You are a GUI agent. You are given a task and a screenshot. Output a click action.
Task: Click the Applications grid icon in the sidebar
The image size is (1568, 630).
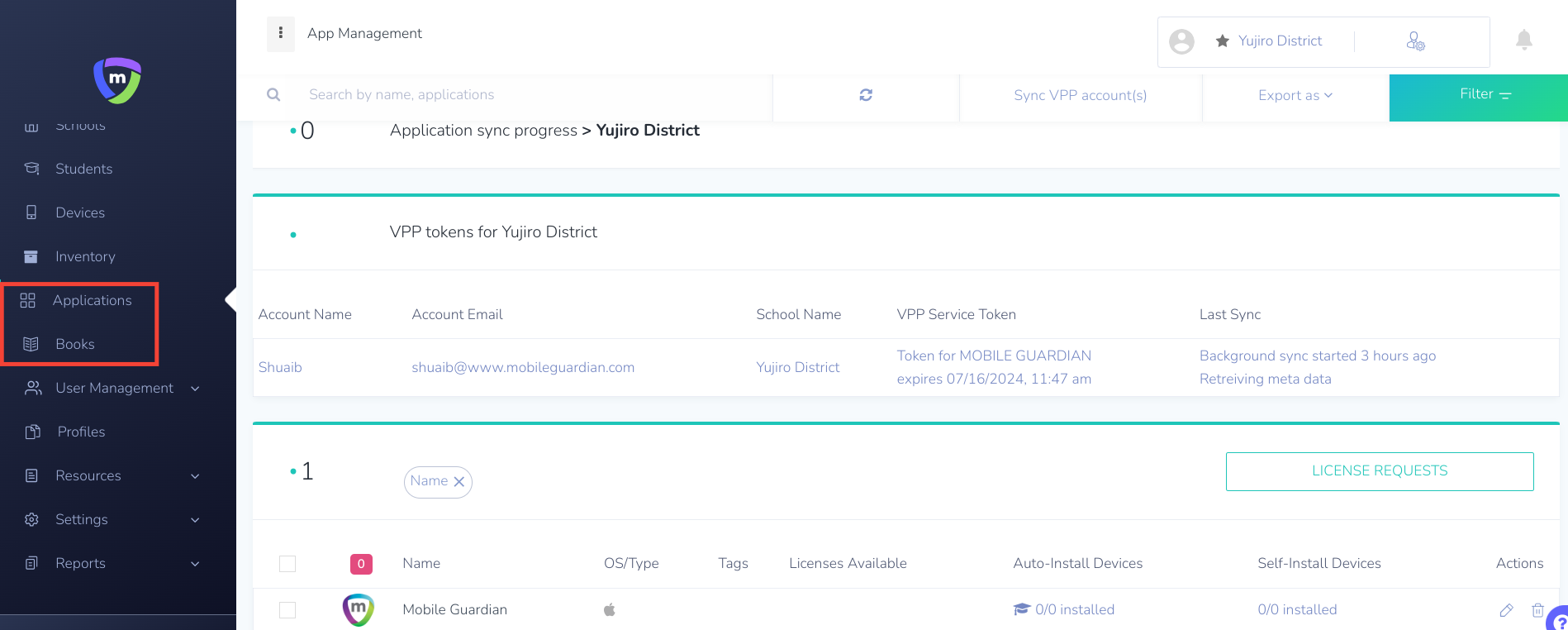tap(28, 300)
